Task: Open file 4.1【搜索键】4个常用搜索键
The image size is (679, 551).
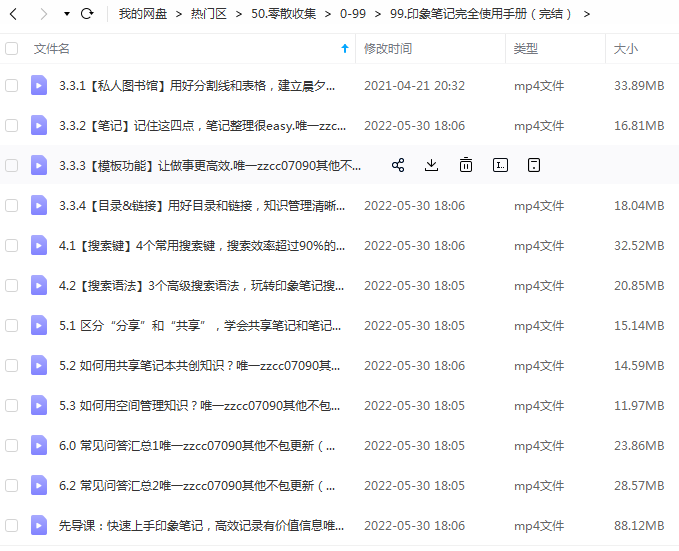Action: pos(202,245)
